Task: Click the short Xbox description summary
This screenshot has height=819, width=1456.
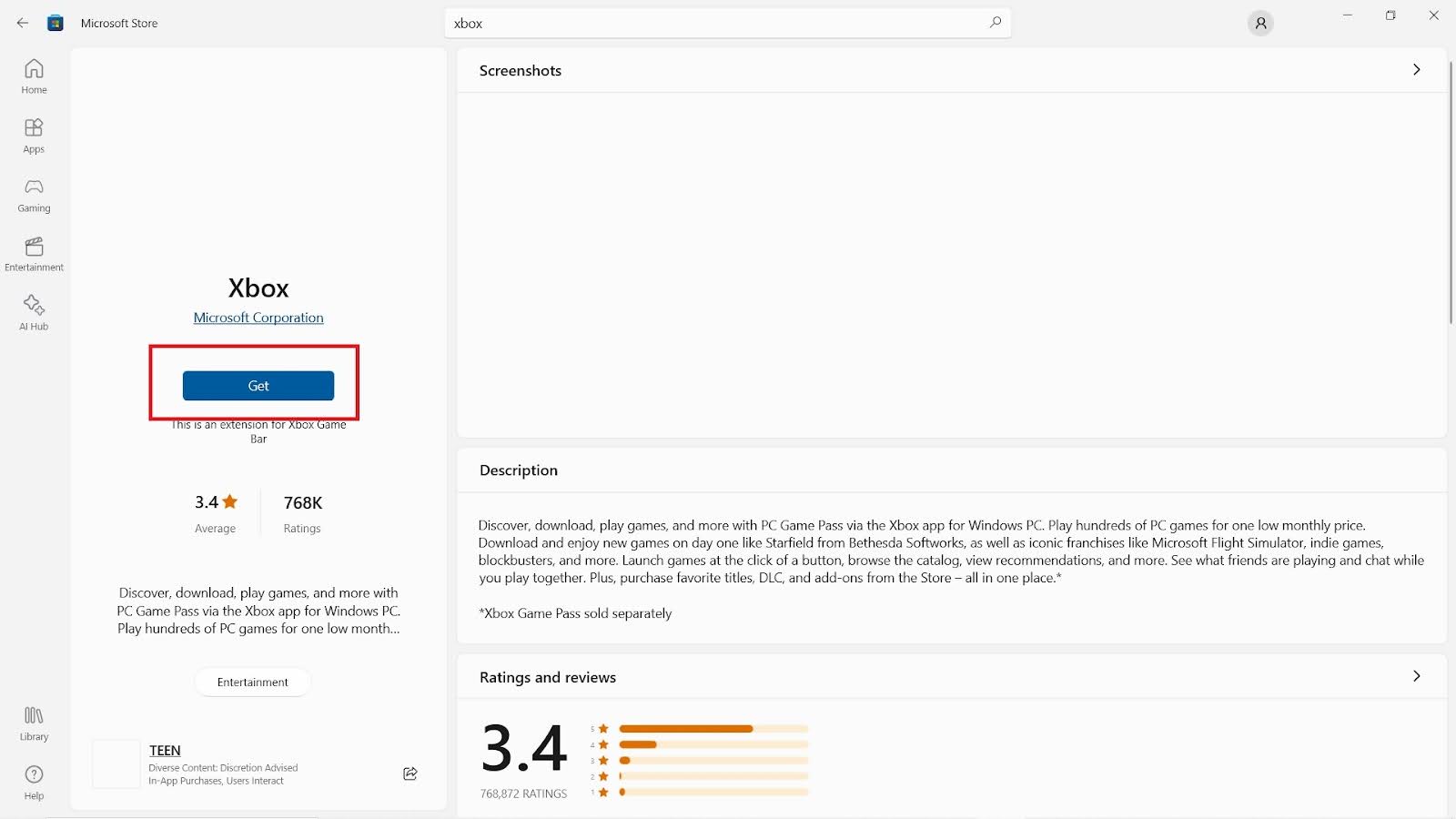Action: point(258,611)
